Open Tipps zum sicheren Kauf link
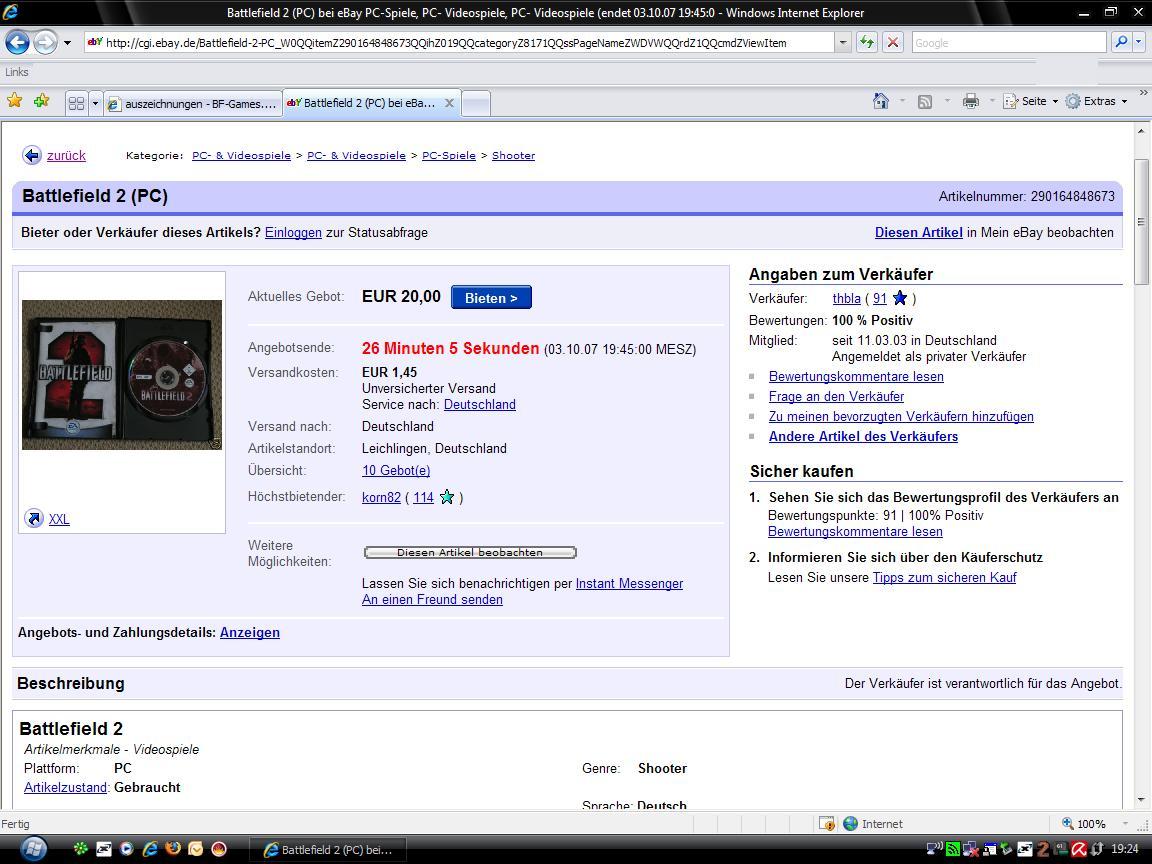Image resolution: width=1152 pixels, height=864 pixels. [944, 577]
